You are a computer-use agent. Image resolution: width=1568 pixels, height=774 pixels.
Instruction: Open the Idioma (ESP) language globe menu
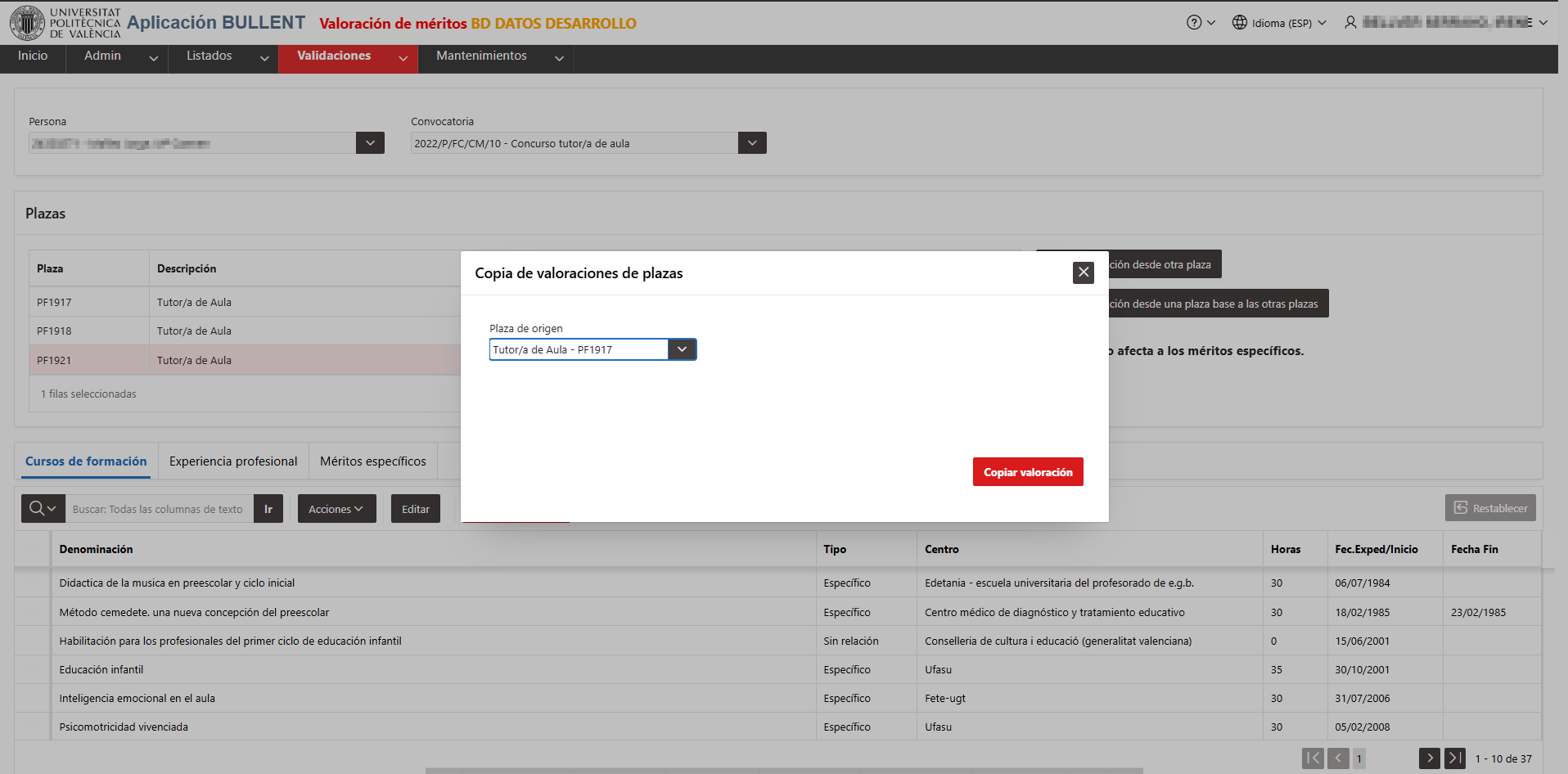pyautogui.click(x=1279, y=23)
